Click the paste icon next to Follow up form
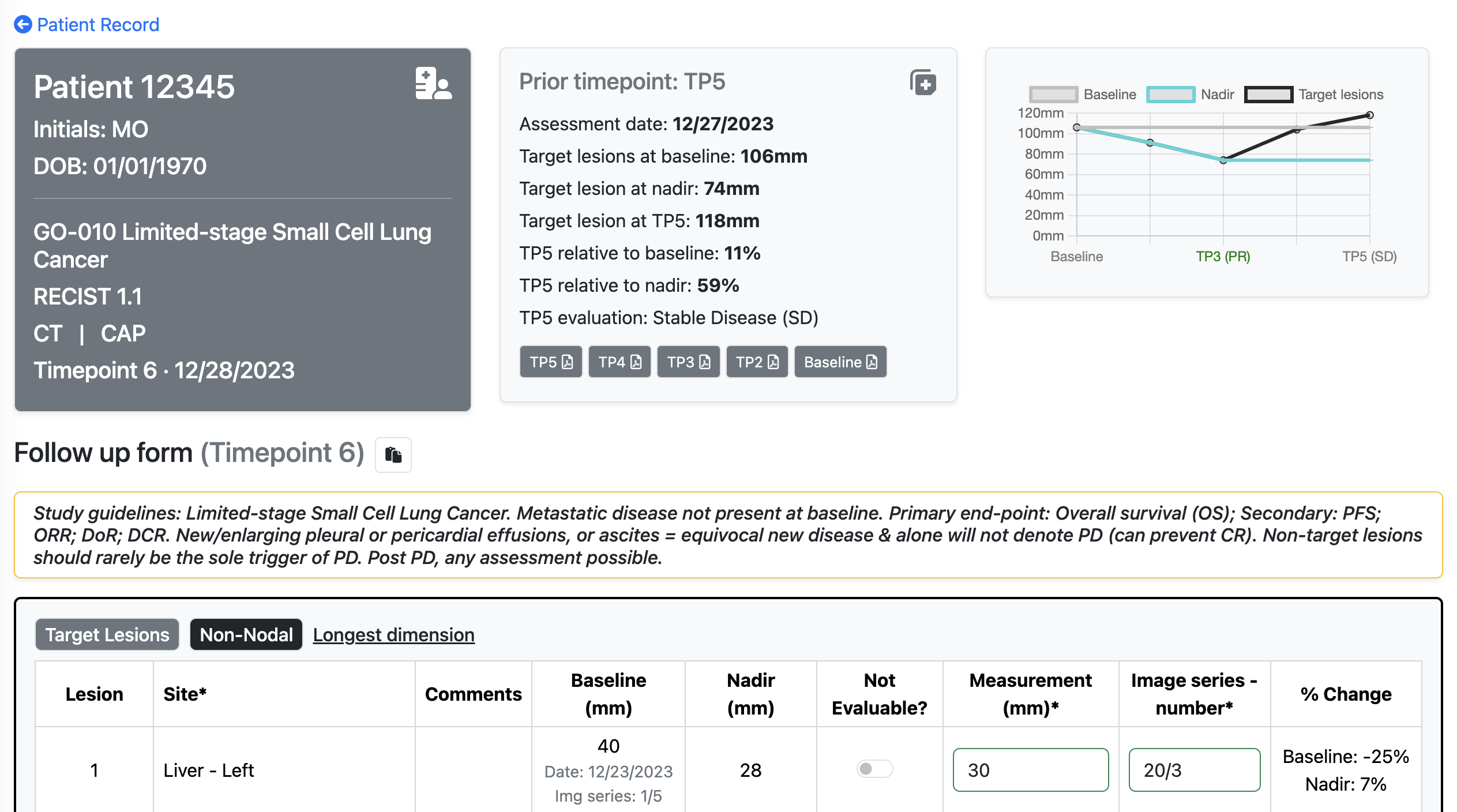This screenshot has height=812, width=1457. point(393,455)
